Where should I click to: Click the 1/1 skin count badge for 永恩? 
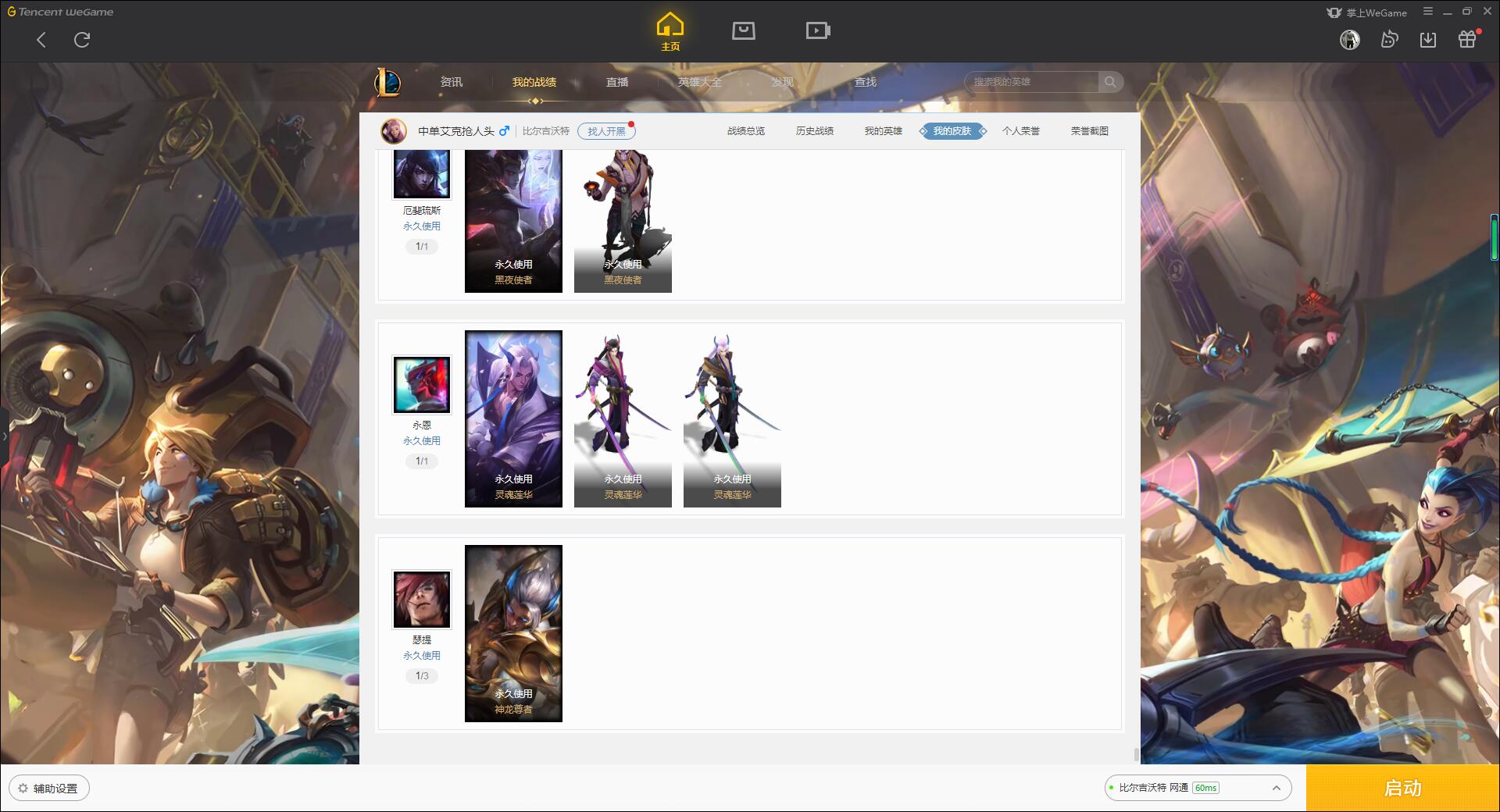422,461
